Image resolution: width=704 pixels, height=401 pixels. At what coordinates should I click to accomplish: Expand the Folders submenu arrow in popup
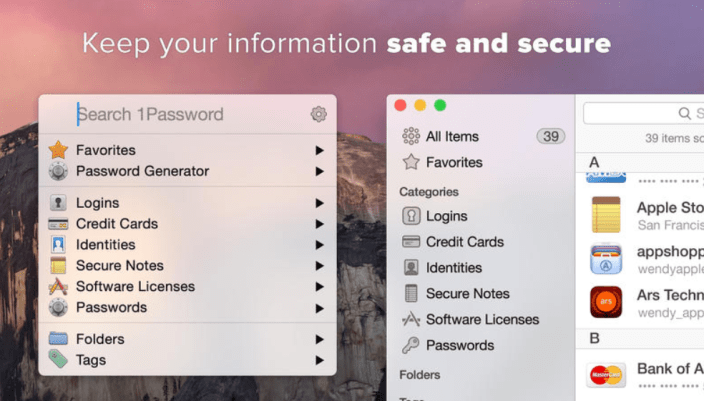(320, 339)
